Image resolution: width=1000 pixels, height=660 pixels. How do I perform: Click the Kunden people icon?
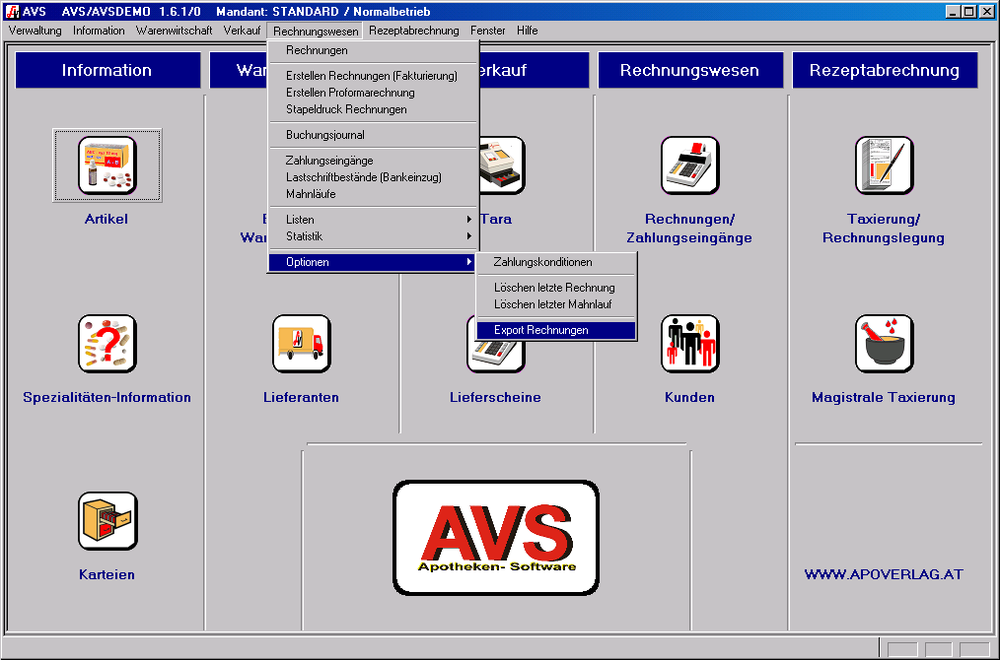[x=689, y=343]
